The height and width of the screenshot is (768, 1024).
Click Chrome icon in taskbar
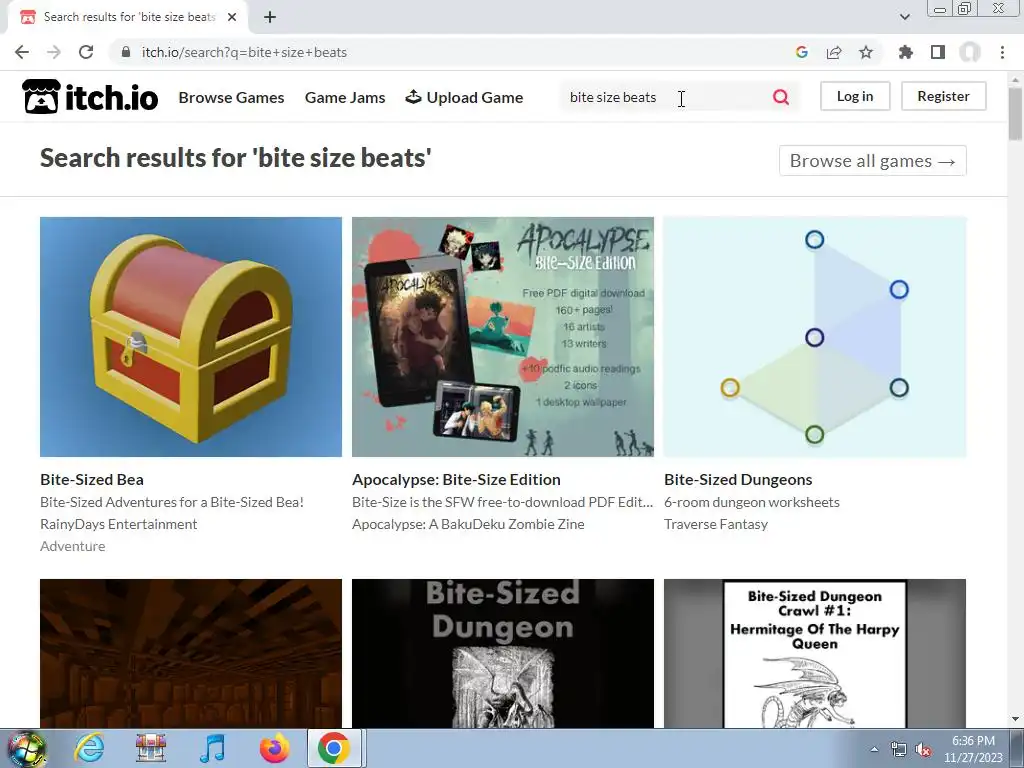(x=334, y=748)
